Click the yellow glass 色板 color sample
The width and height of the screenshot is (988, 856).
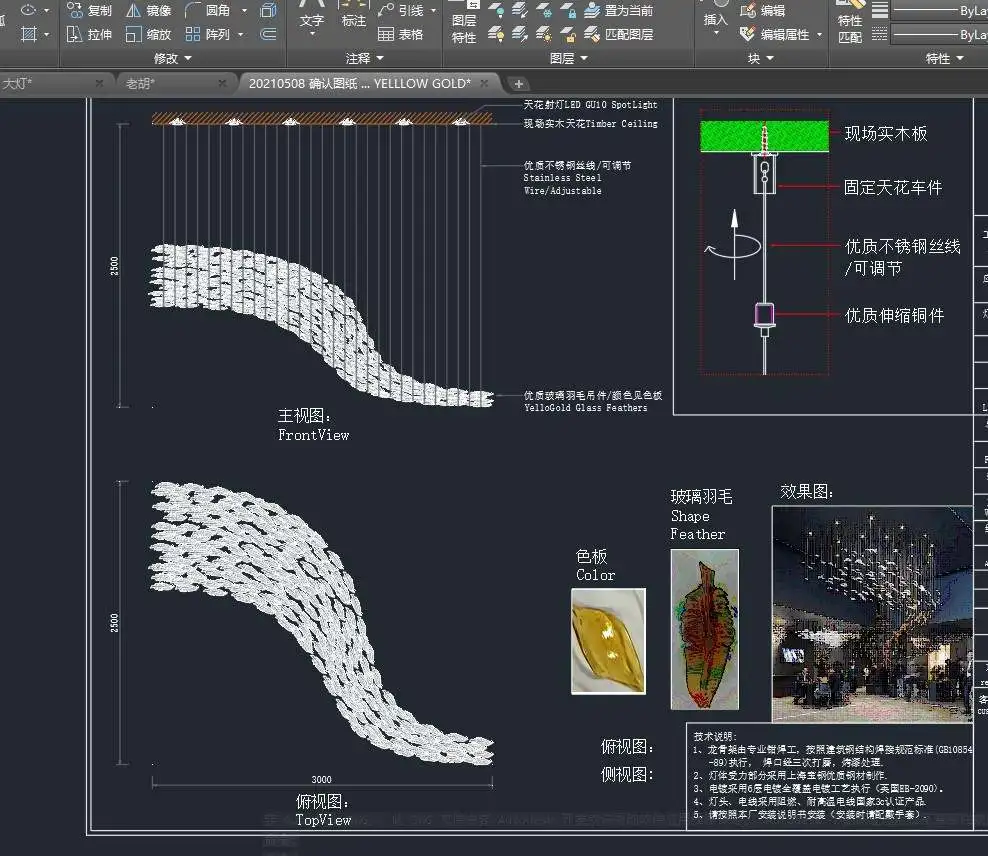click(608, 641)
